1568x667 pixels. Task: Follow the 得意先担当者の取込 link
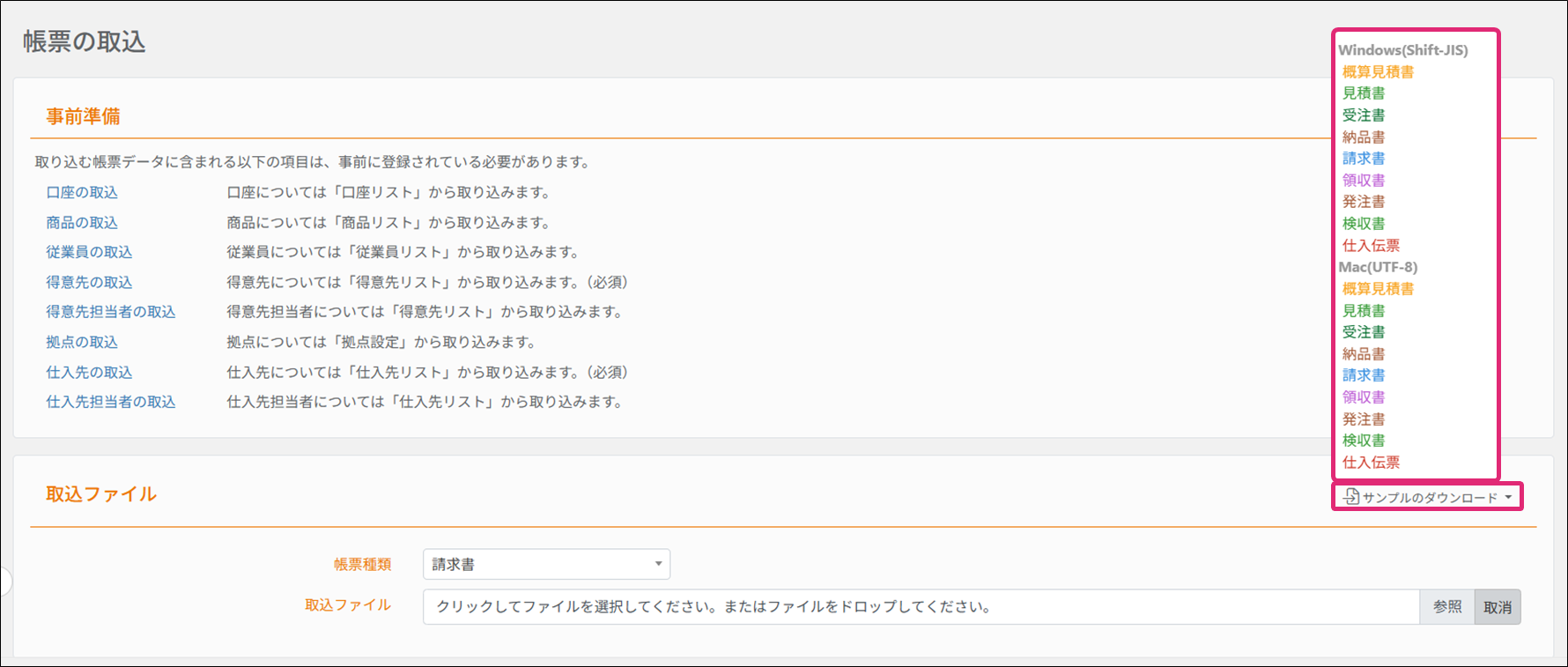(x=111, y=312)
